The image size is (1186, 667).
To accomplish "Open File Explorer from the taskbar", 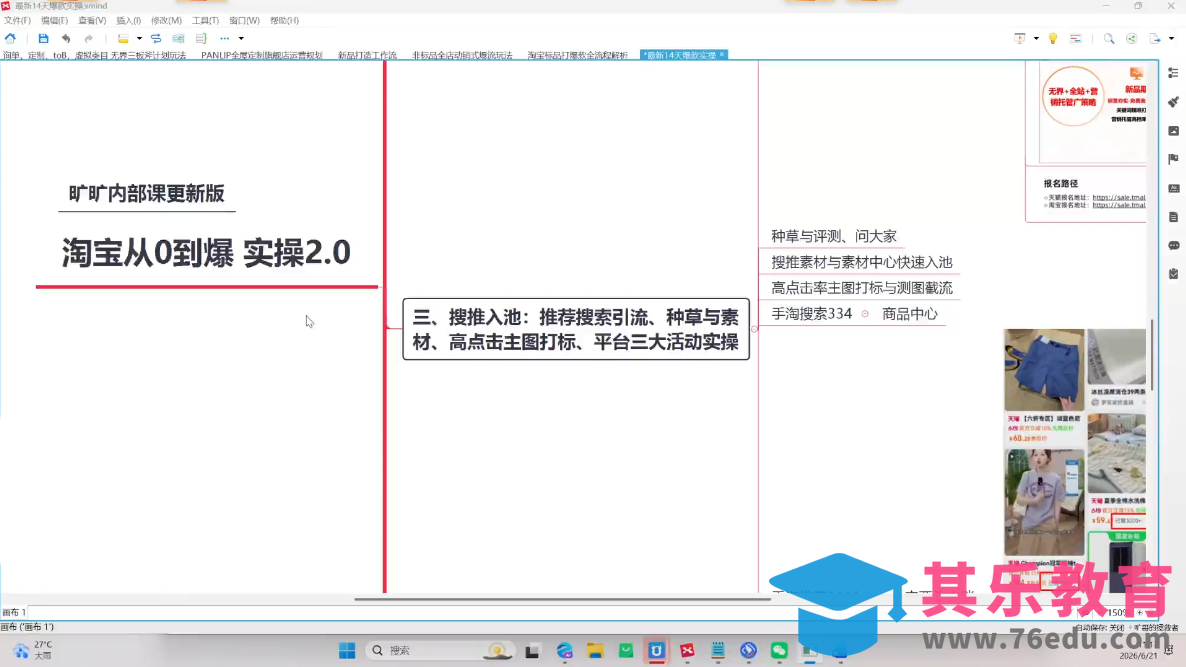I will [595, 650].
